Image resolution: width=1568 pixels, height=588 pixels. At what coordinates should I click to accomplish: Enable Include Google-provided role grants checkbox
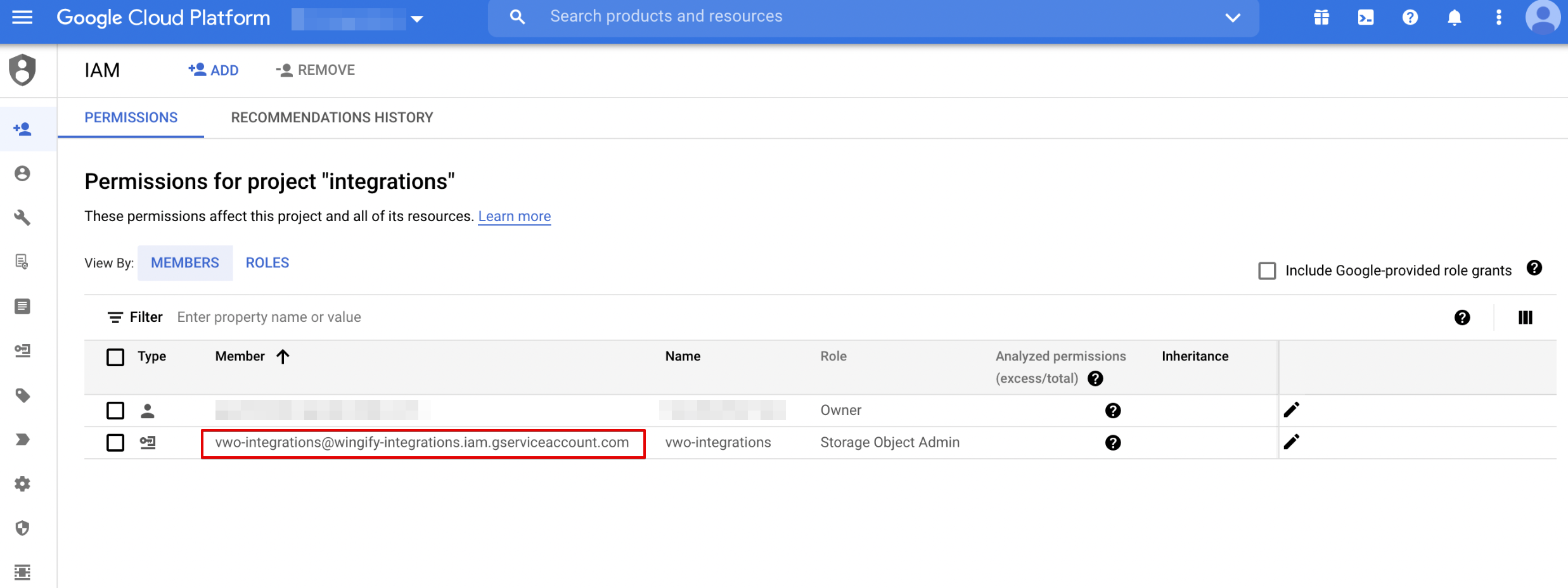pyautogui.click(x=1267, y=271)
